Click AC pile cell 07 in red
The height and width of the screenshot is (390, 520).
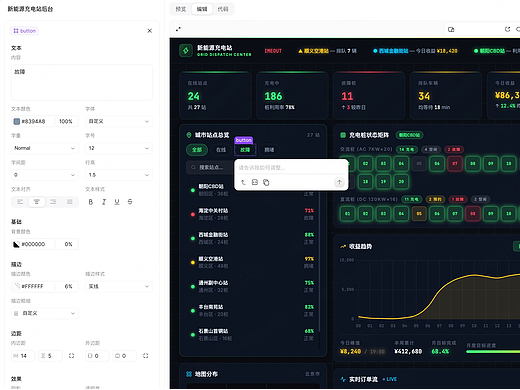[x=455, y=163]
